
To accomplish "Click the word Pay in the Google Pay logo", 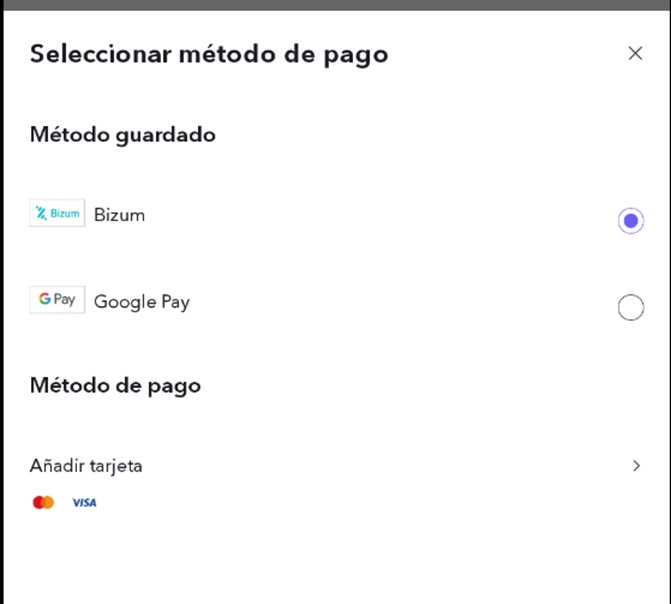I will (x=65, y=299).
